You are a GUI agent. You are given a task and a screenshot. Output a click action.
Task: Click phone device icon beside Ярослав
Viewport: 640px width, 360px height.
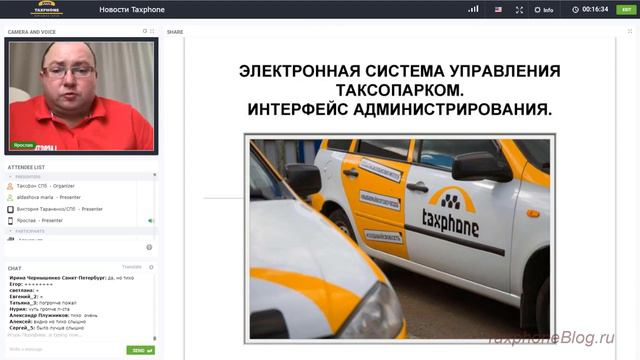click(10, 221)
